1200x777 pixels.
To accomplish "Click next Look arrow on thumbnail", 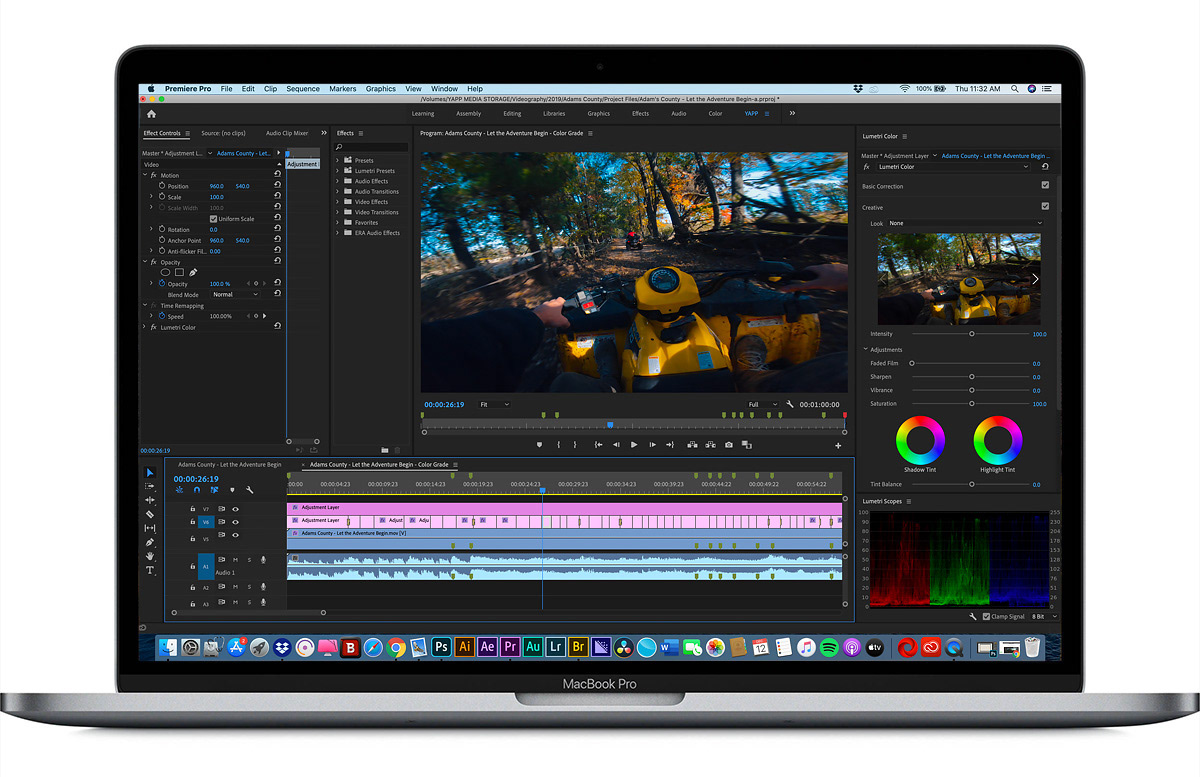I will tap(1035, 279).
